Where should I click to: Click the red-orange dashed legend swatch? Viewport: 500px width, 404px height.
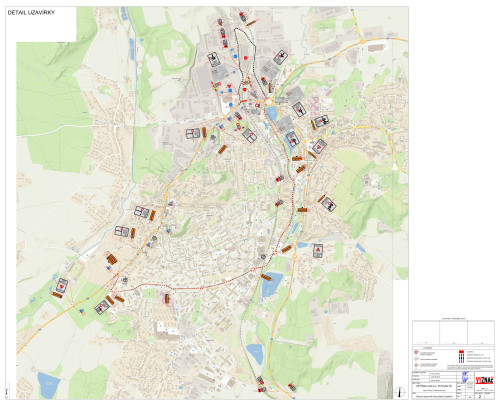[461, 355]
